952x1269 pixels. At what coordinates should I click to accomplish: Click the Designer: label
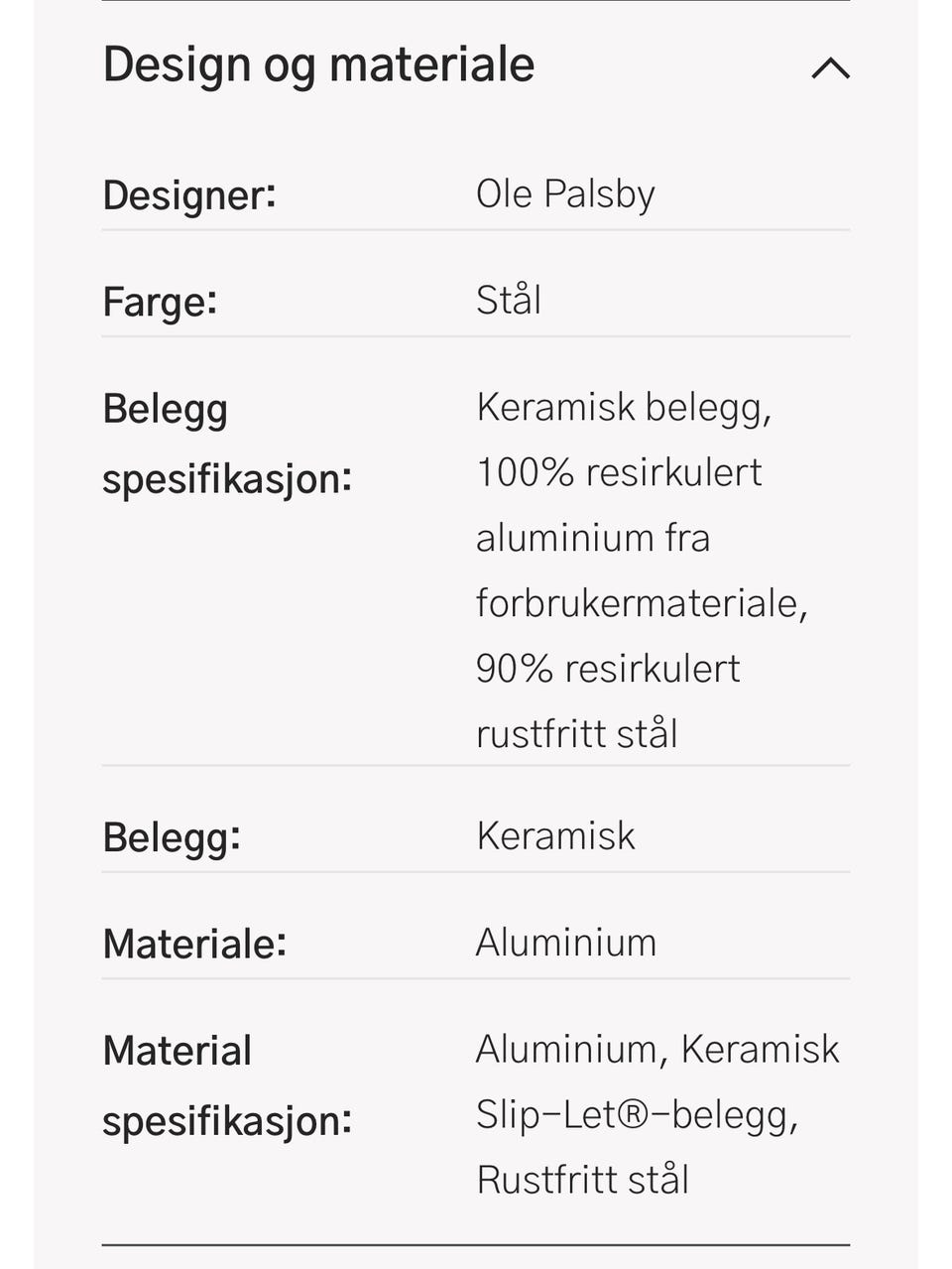point(189,194)
